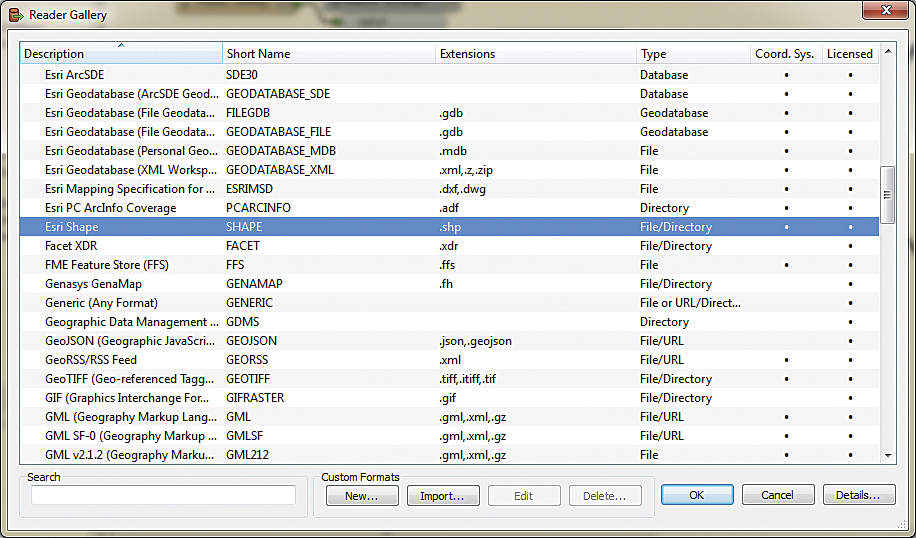916x538 pixels.
Task: Click the GMLSF short name cell
Action: tap(246, 436)
